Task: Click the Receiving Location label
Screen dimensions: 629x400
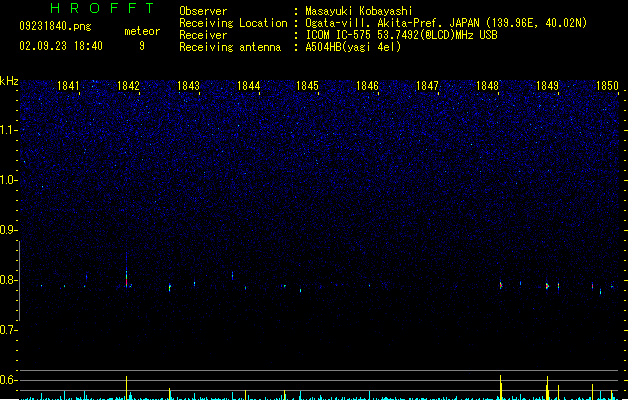Action: (233, 23)
